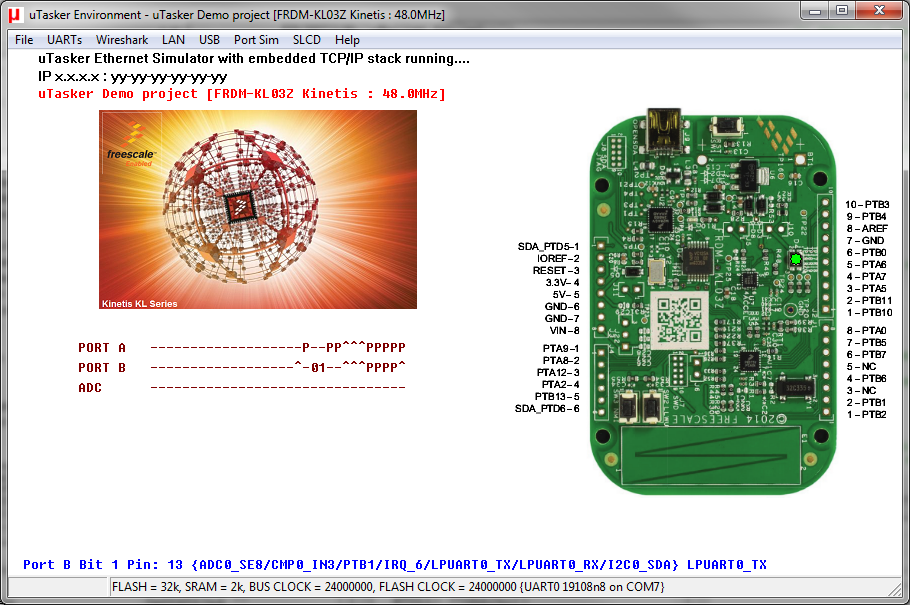Screen dimensions: 910x605
Task: Click pin label 3.3V-4
Action: click(x=562, y=283)
